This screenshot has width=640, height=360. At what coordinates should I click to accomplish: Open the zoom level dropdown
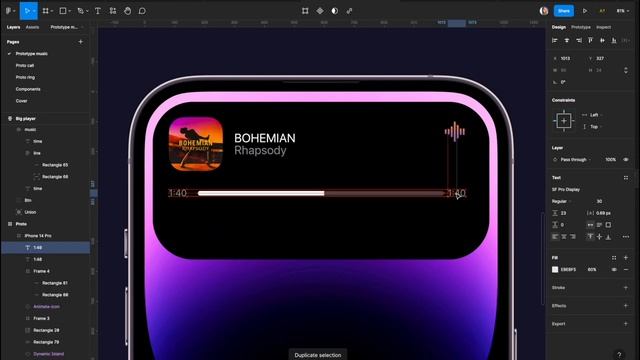tap(622, 11)
